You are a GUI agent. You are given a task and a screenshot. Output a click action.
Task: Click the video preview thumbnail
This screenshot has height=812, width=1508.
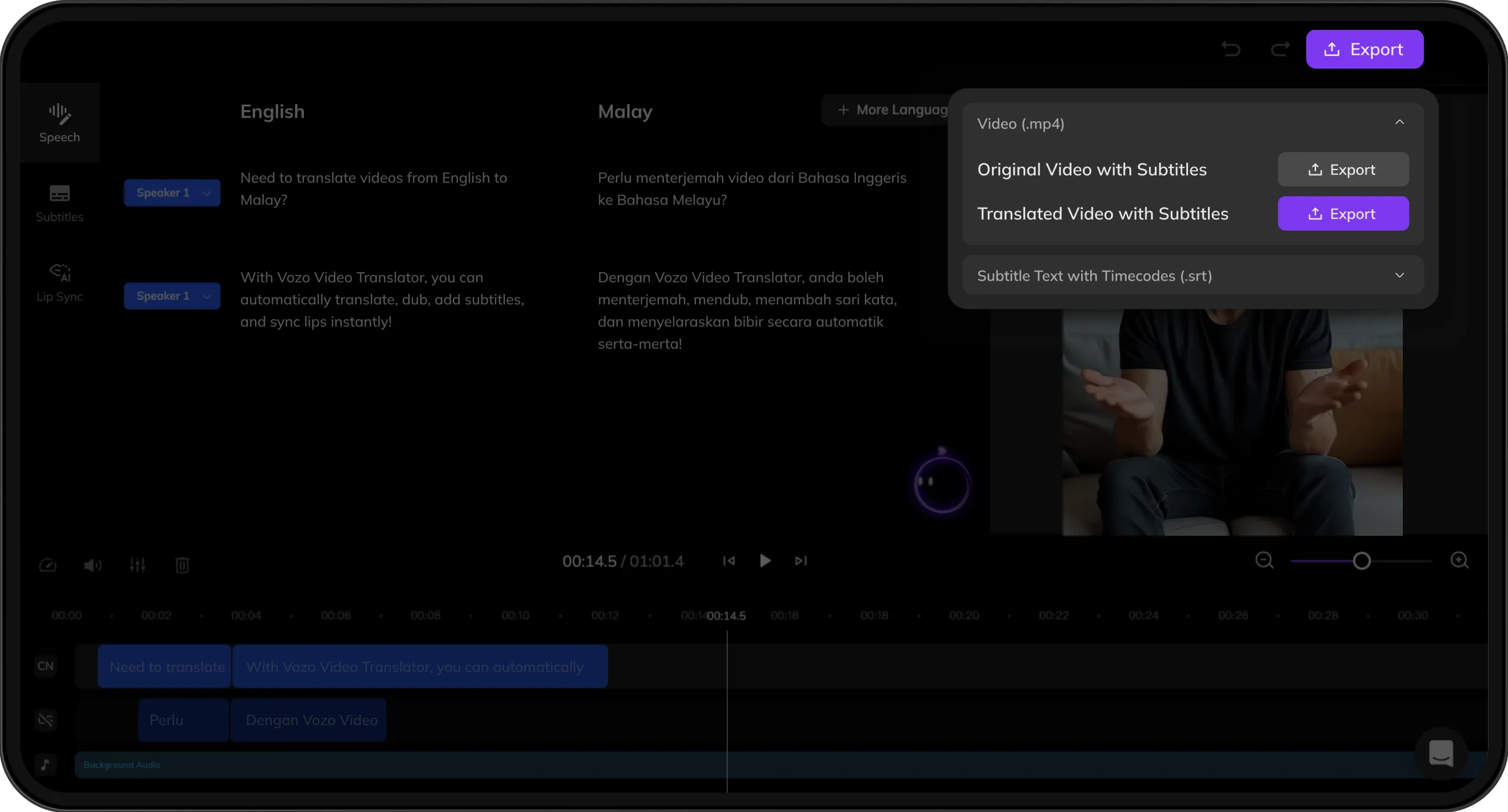[1232, 422]
